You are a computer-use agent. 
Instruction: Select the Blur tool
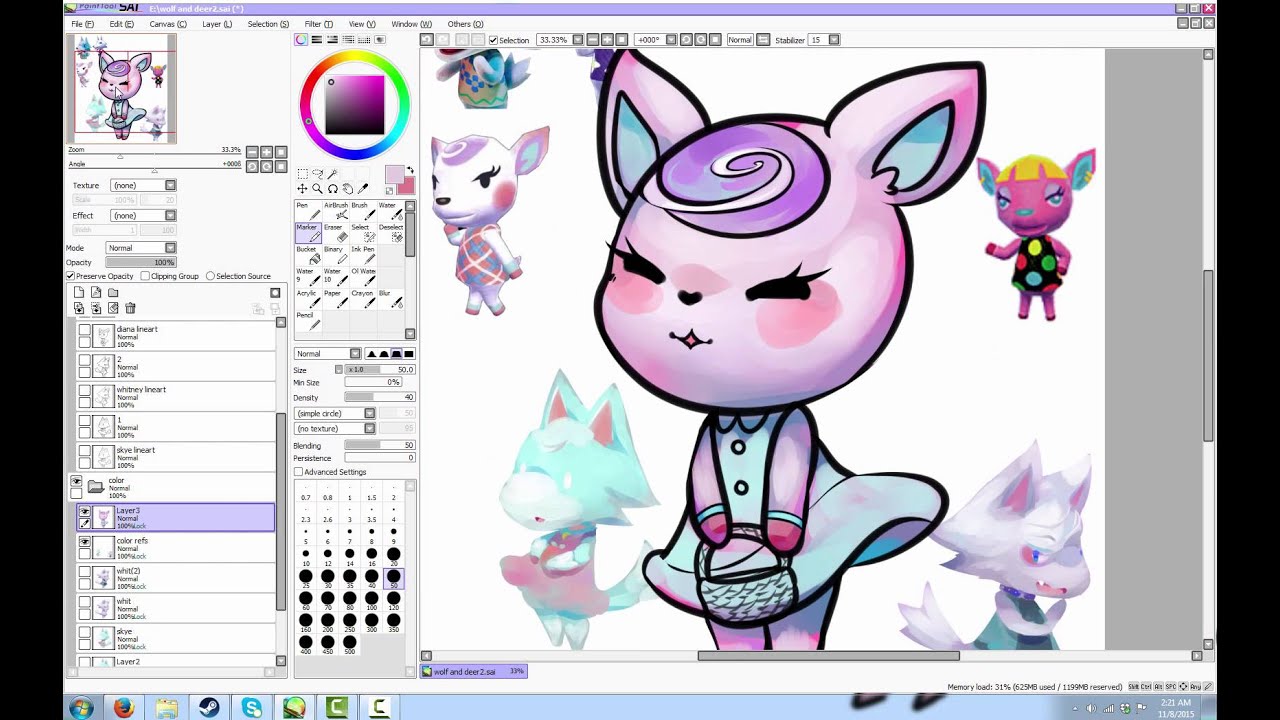390,298
